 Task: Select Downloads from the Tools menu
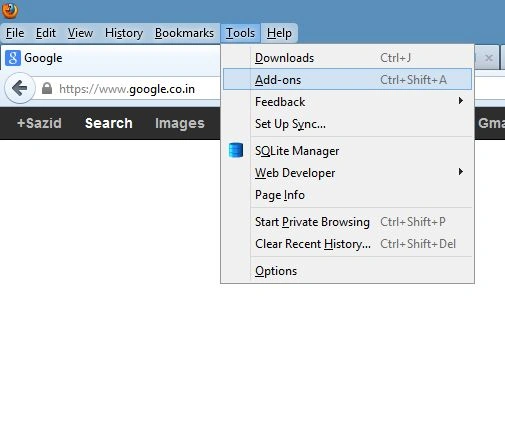click(x=347, y=58)
